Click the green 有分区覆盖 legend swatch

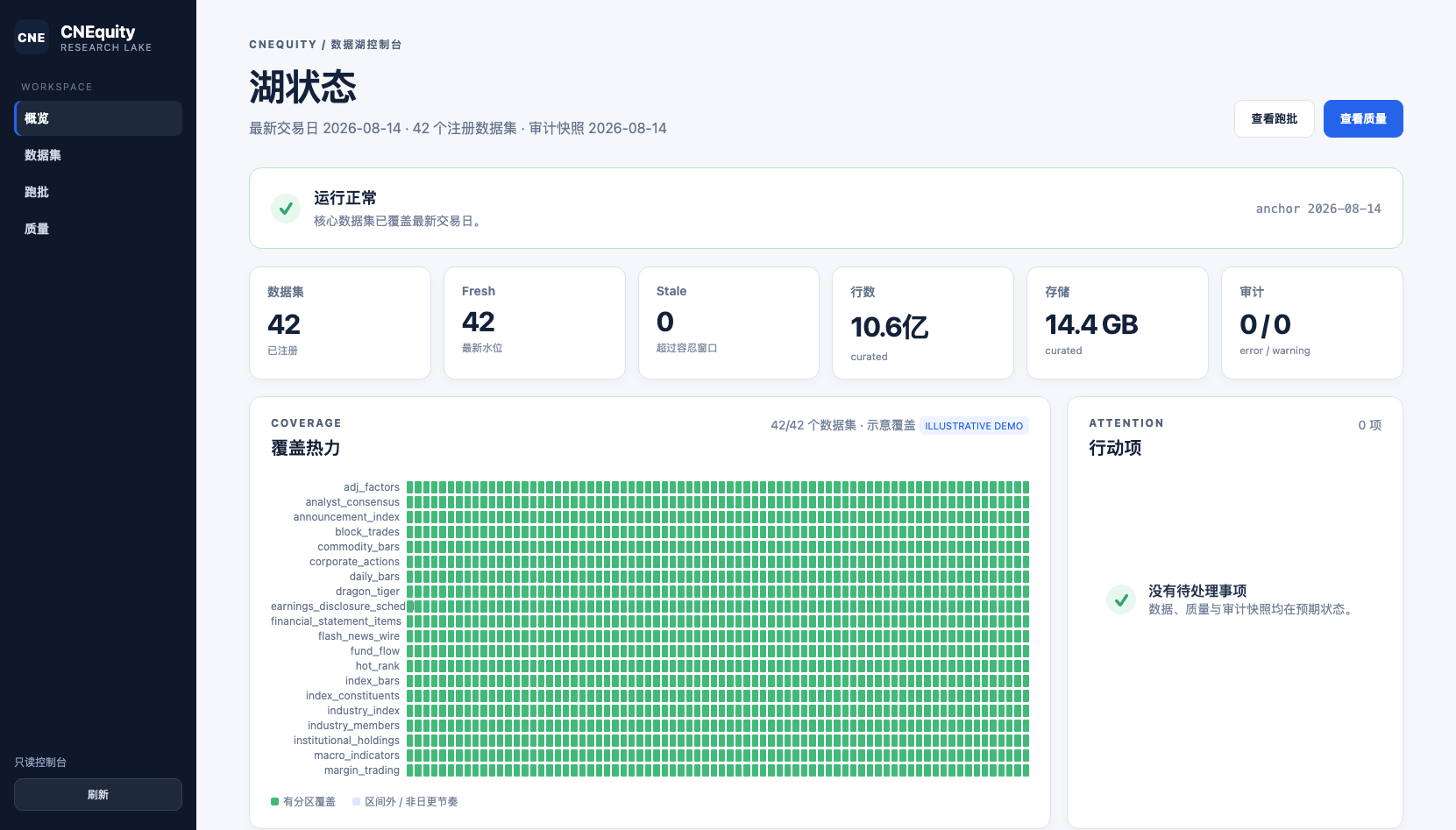coord(275,801)
